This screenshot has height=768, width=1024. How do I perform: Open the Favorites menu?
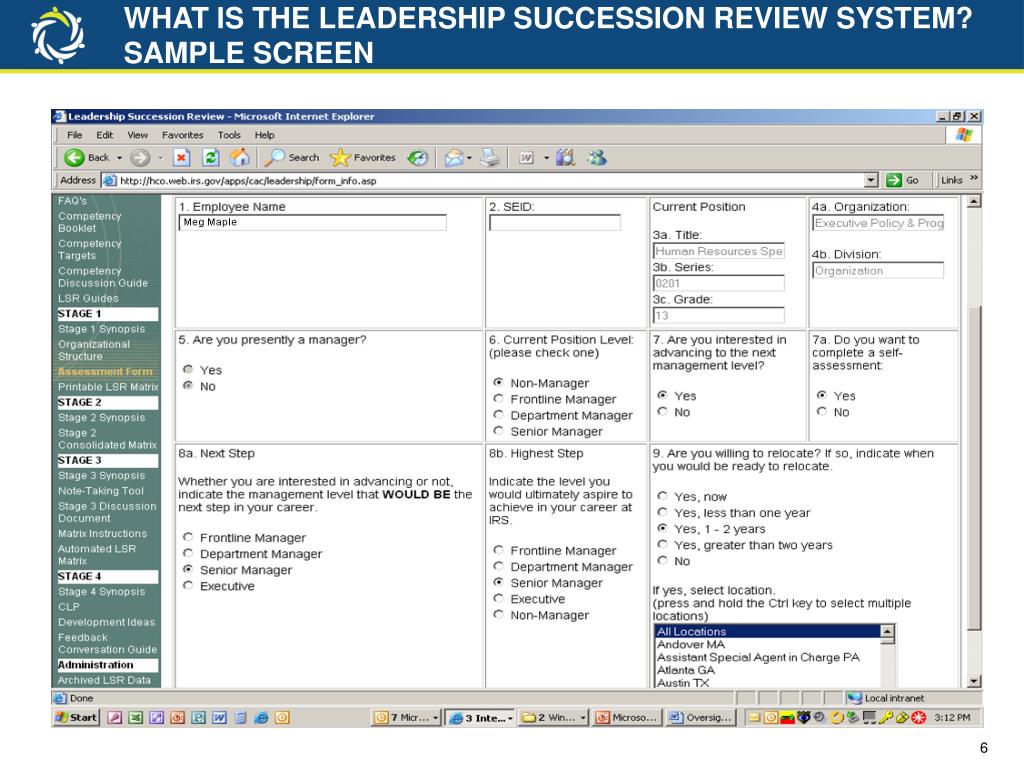click(183, 135)
